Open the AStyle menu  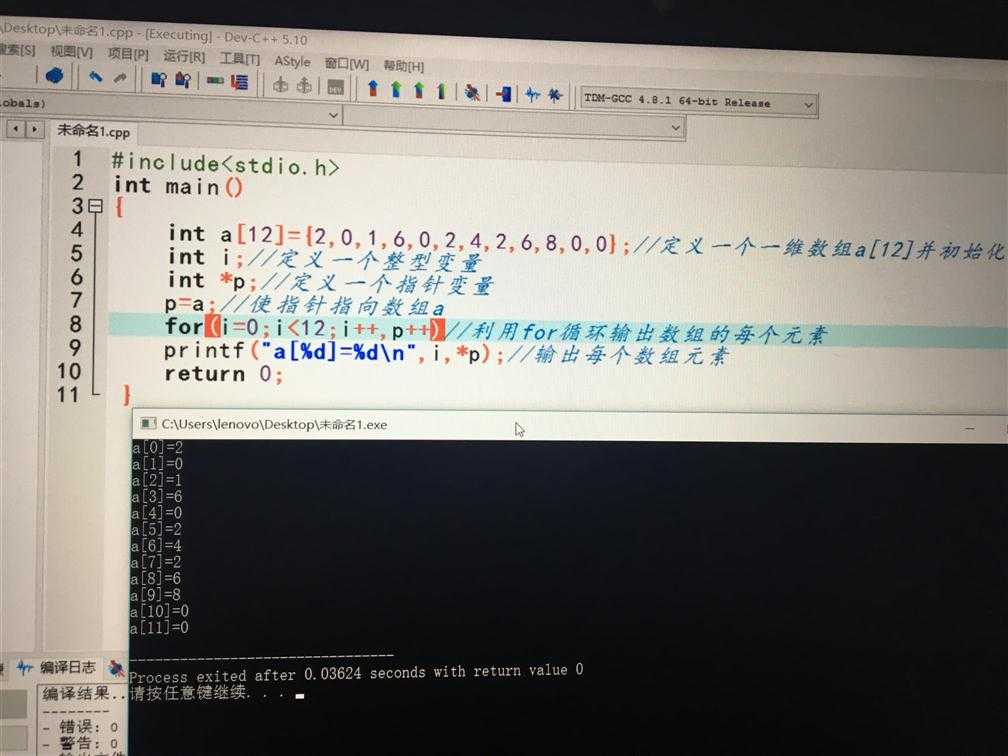[x=292, y=61]
